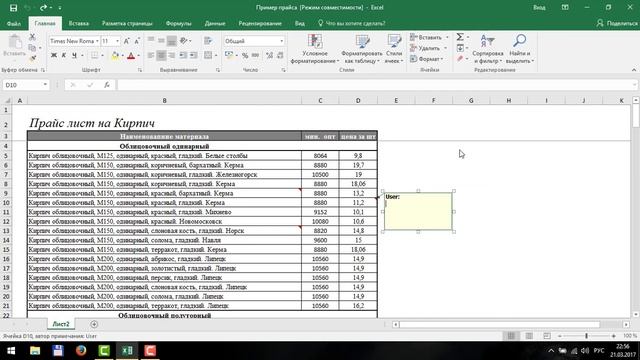
Task: Apply the red font color A
Action: [x=131, y=56]
